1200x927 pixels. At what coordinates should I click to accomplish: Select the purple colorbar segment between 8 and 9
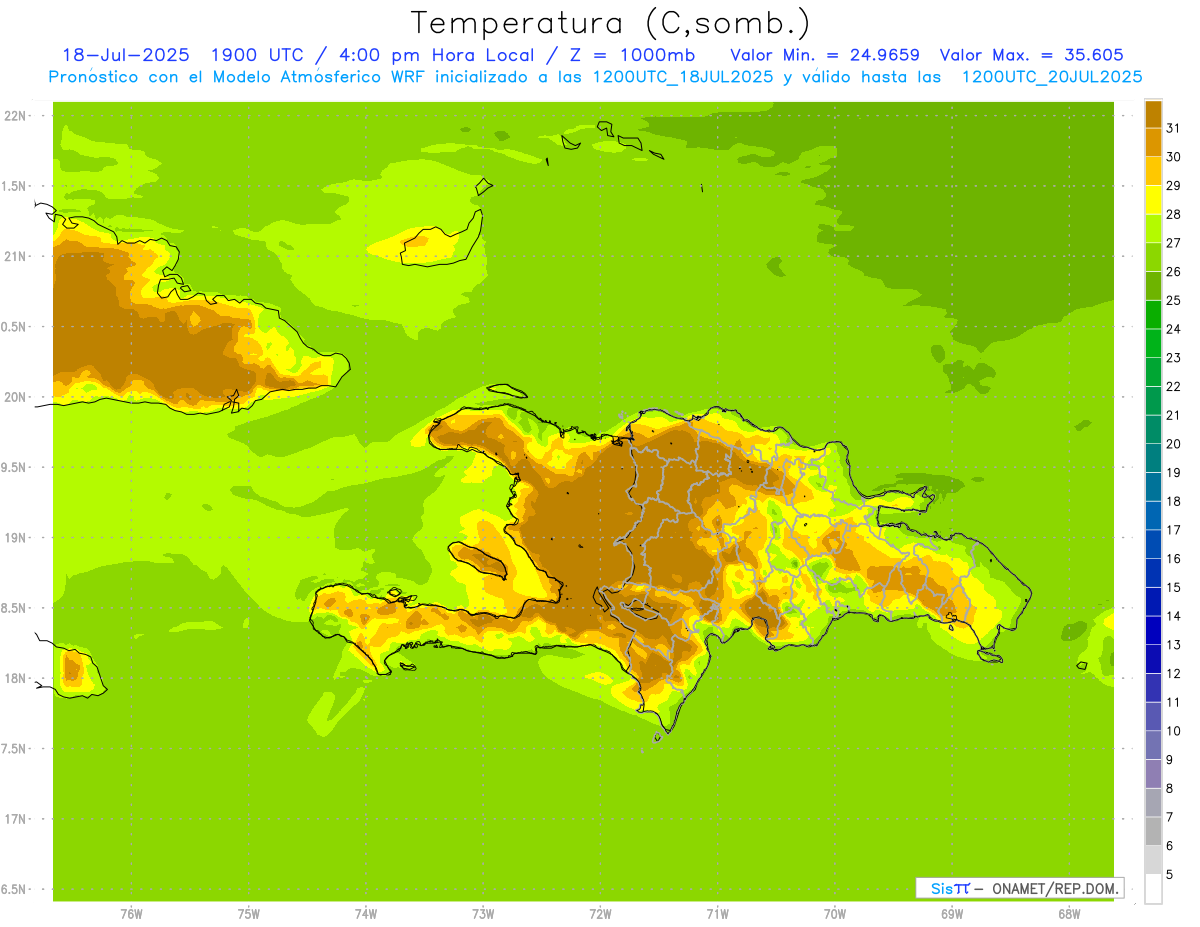click(1153, 774)
